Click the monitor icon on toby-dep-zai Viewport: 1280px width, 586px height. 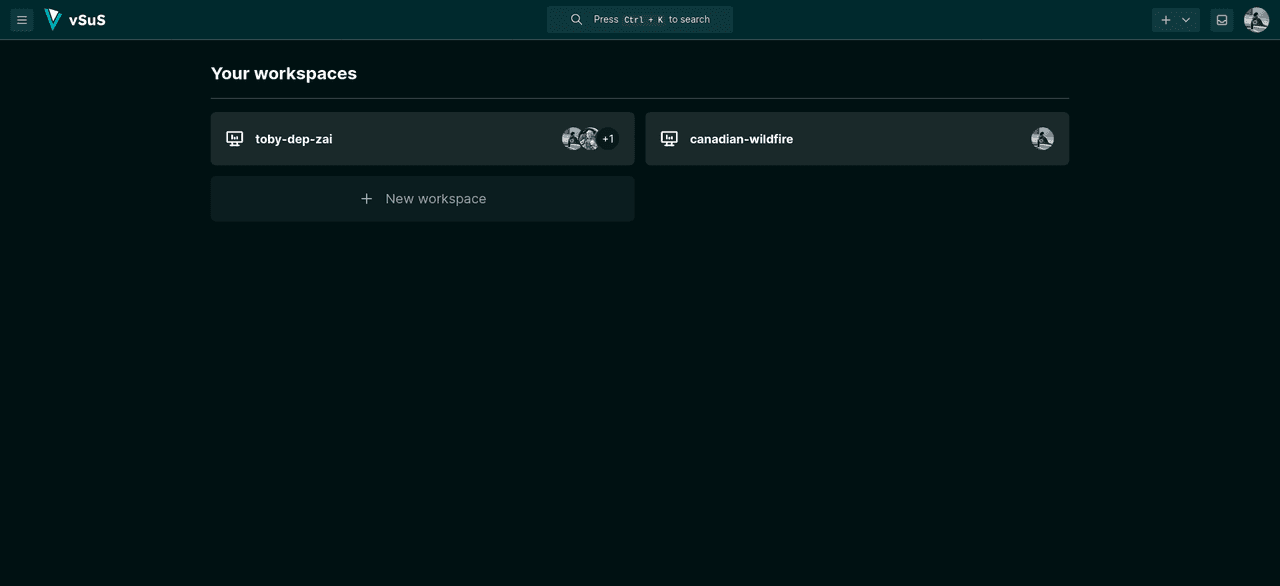(x=235, y=139)
